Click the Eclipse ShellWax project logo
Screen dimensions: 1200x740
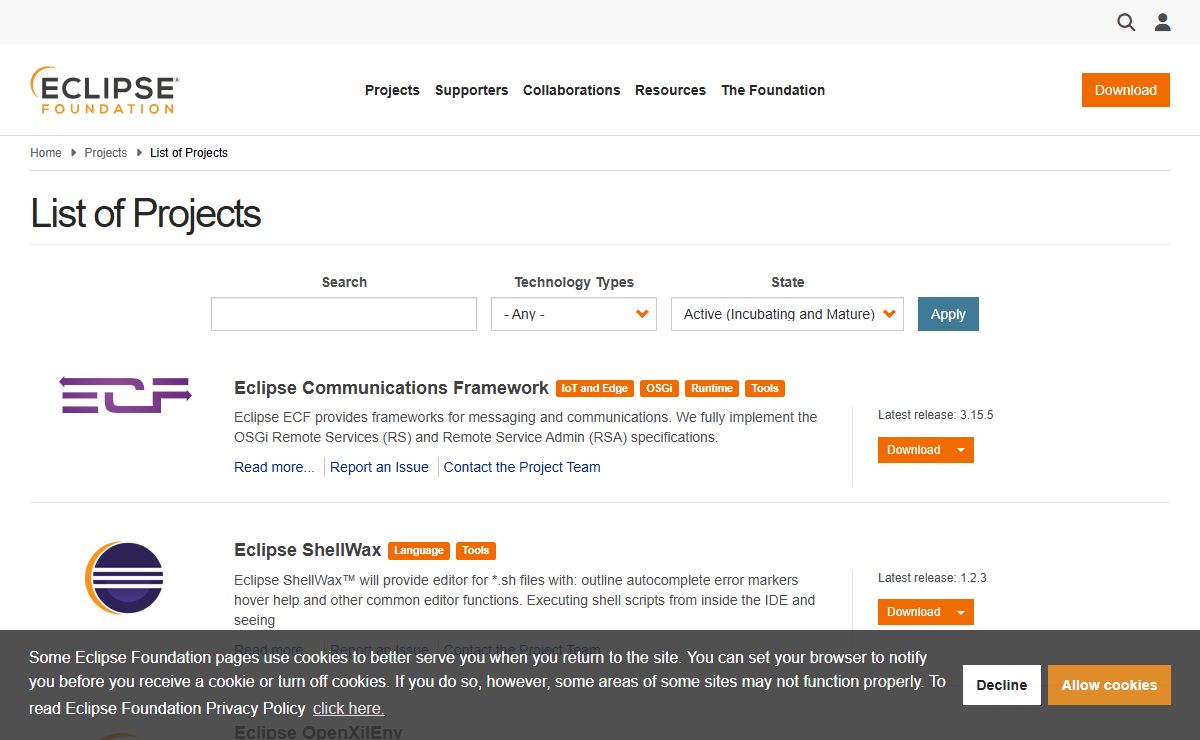coord(124,578)
